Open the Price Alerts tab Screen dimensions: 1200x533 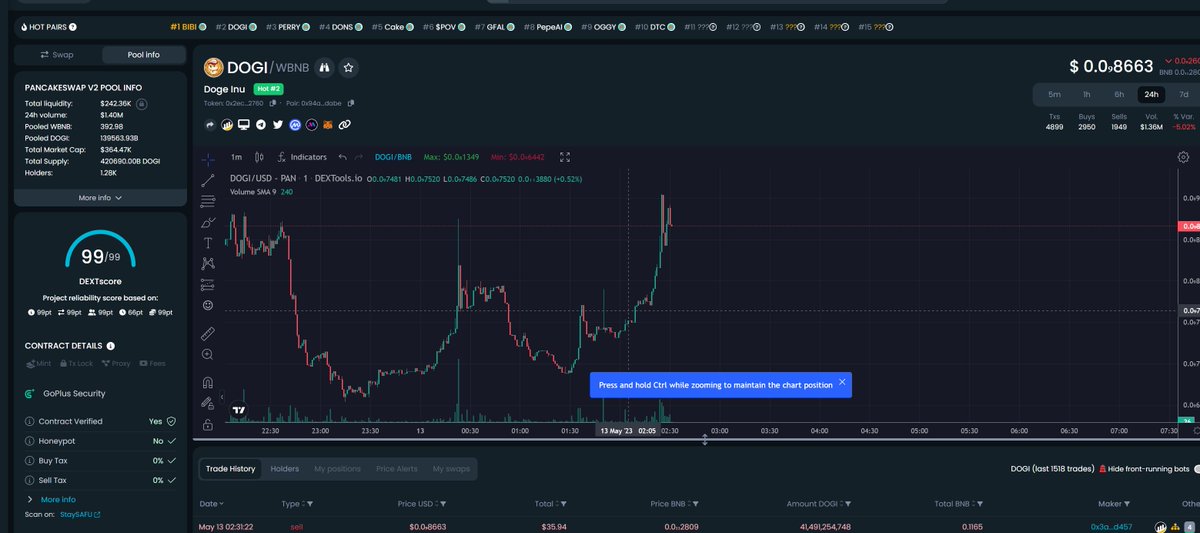click(x=397, y=468)
